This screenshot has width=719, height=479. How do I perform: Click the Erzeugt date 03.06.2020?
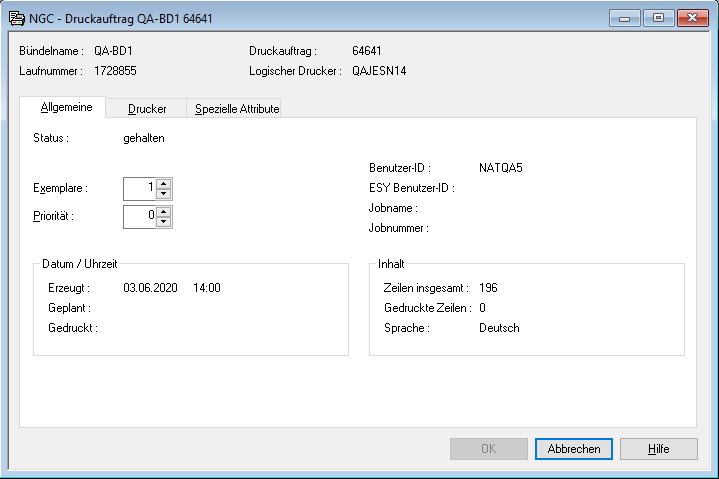pos(150,288)
